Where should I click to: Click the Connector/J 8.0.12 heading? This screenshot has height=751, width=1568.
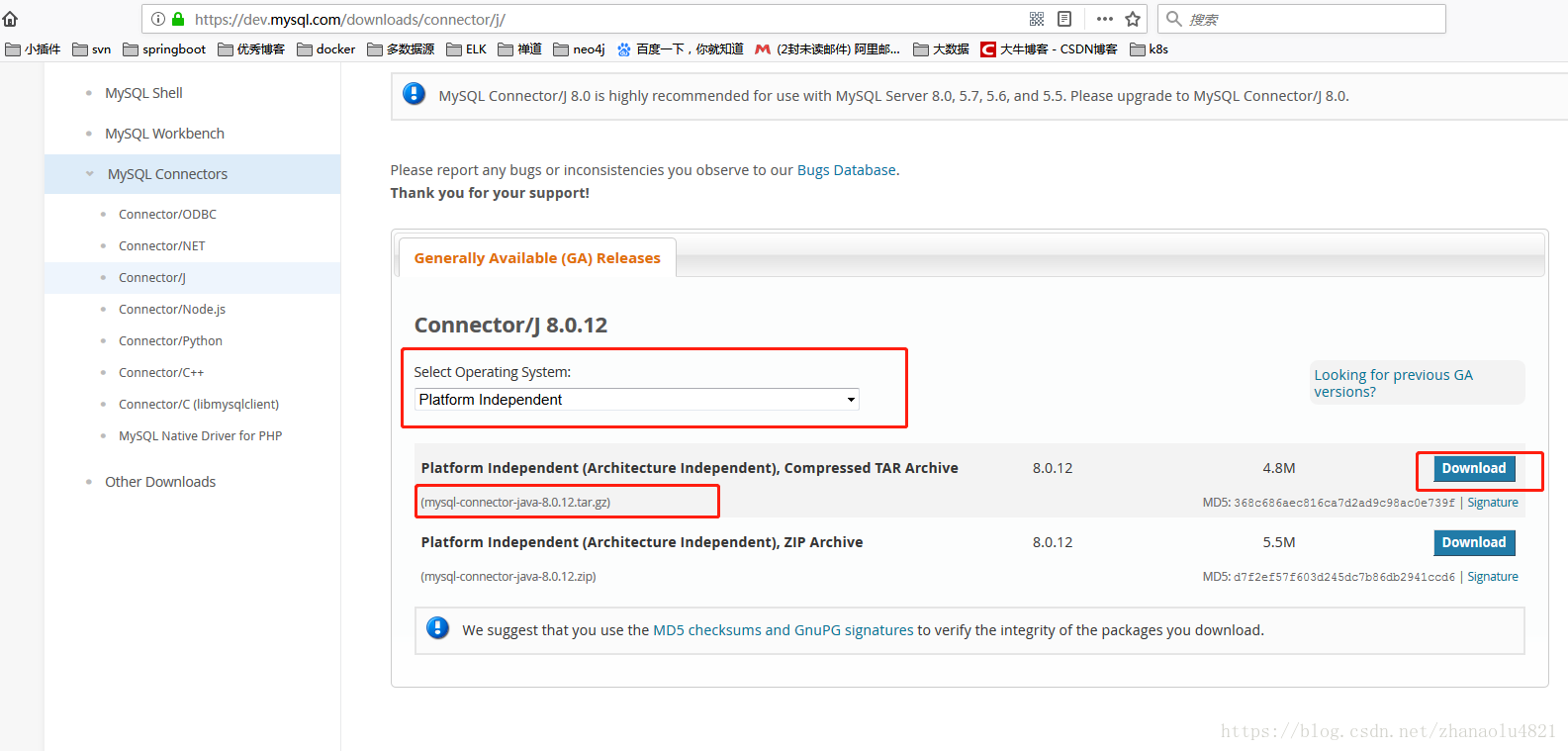510,326
